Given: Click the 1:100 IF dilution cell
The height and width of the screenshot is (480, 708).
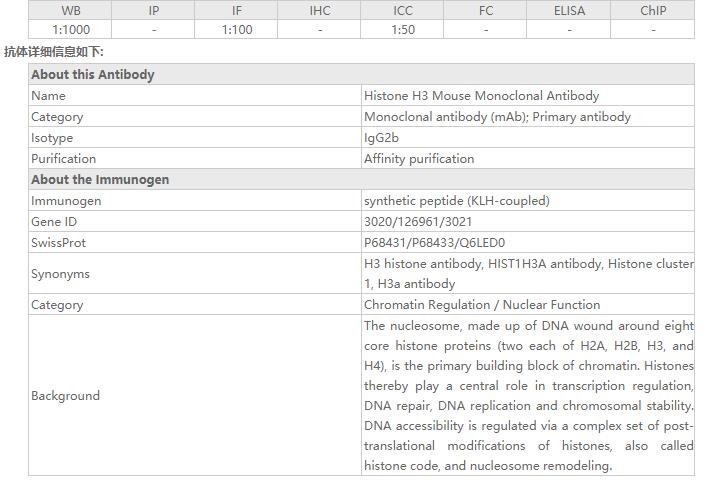Looking at the screenshot, I should click(x=237, y=30).
